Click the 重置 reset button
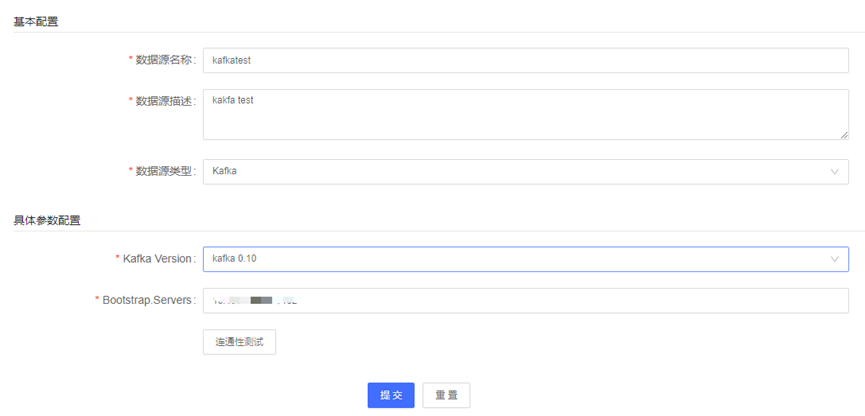The image size is (865, 416). (x=446, y=395)
